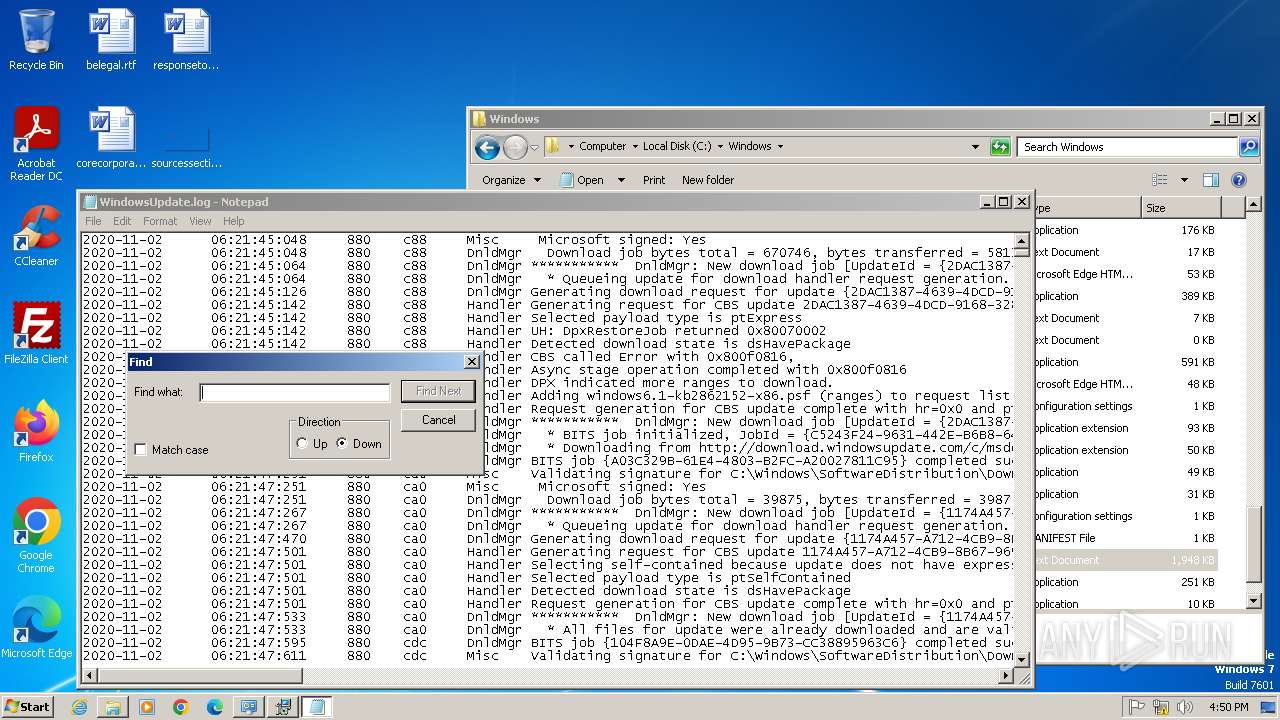This screenshot has width=1280, height=720.
Task: Open Notepad View menu
Action: coord(200,221)
